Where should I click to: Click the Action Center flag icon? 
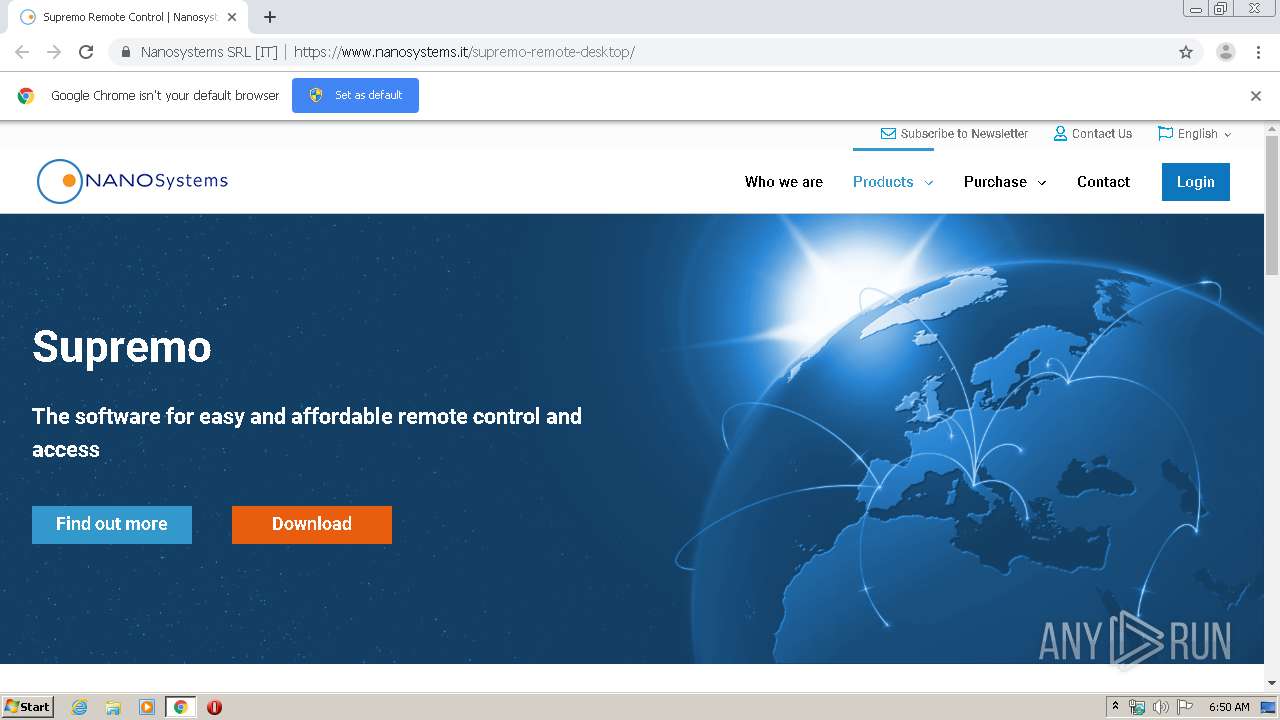(x=1185, y=707)
